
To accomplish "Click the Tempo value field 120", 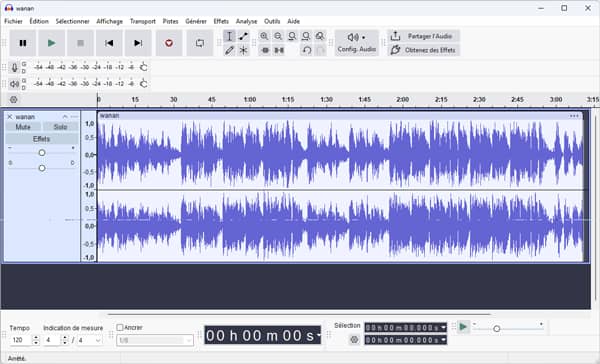I will (x=21, y=340).
